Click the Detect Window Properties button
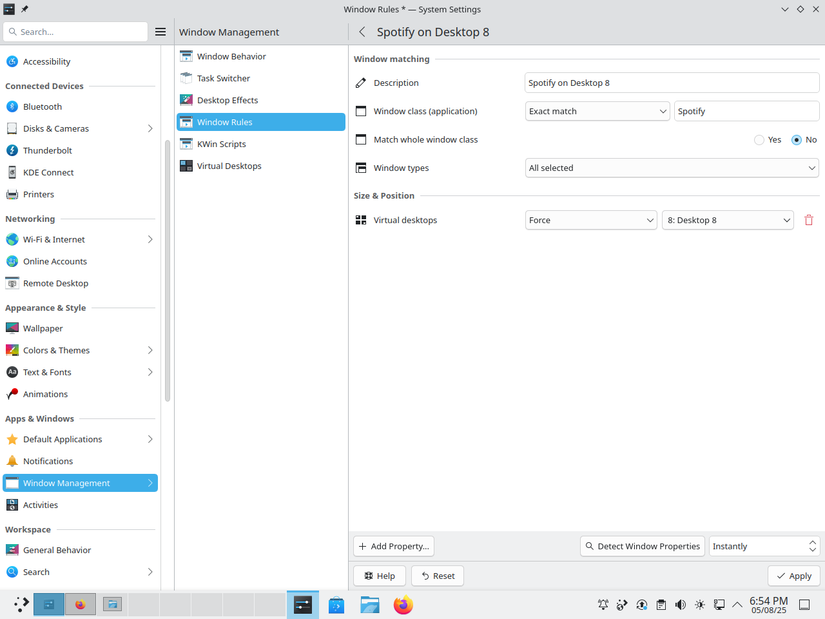The height and width of the screenshot is (619, 825). pyautogui.click(x=644, y=546)
